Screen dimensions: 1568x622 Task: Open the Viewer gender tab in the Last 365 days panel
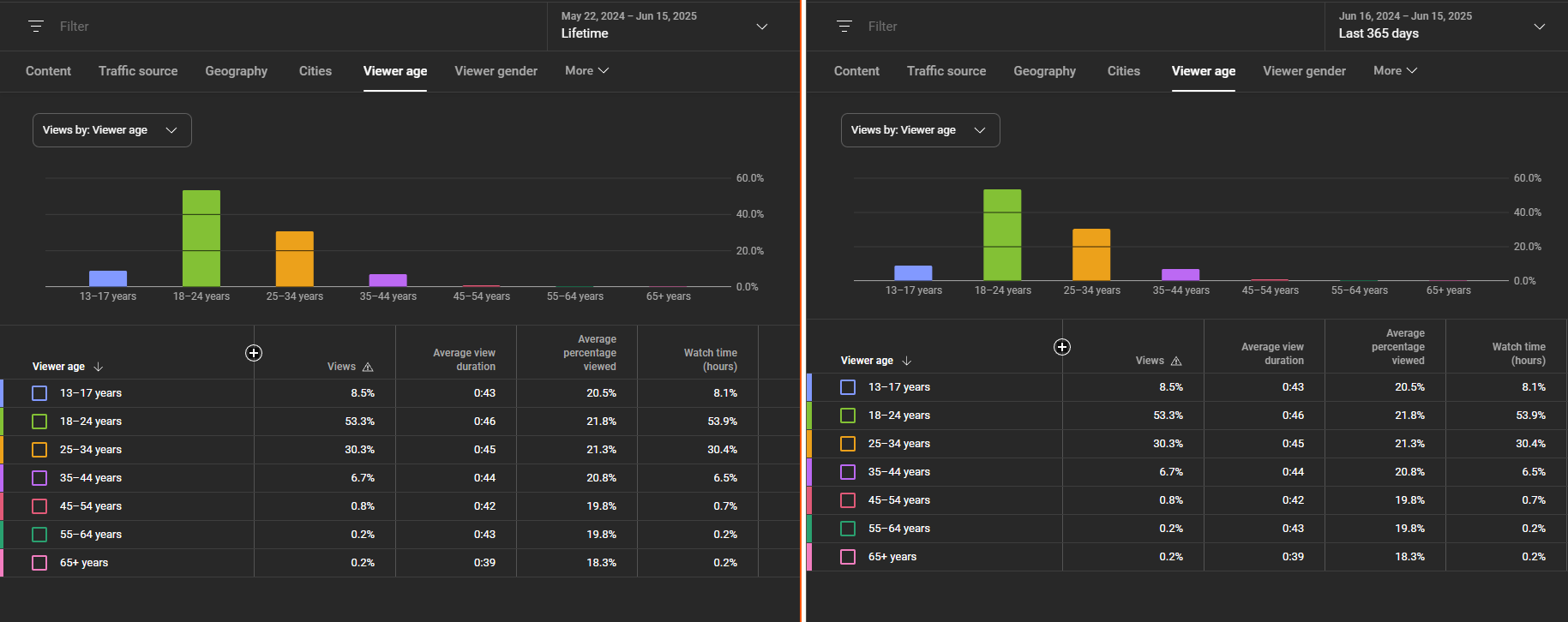(x=1304, y=71)
